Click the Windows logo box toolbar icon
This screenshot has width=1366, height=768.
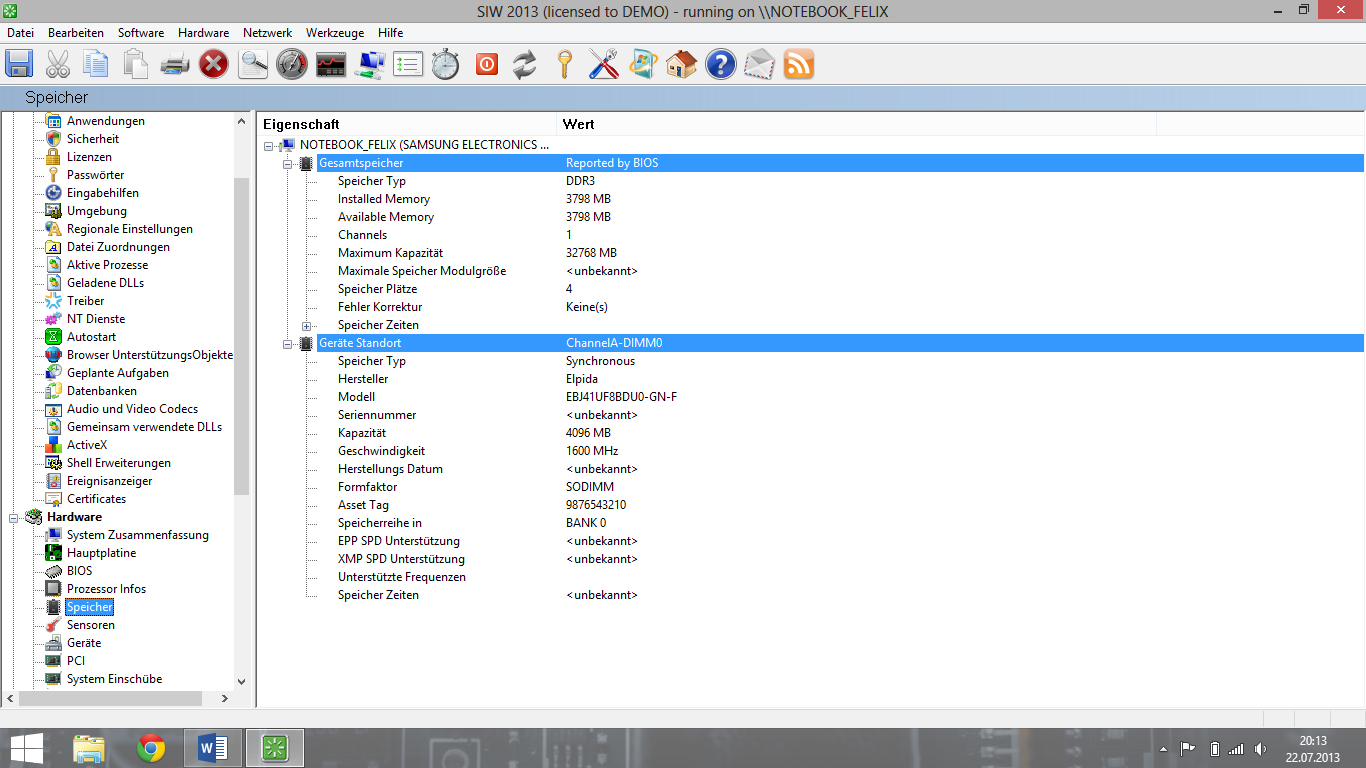pyautogui.click(x=642, y=65)
